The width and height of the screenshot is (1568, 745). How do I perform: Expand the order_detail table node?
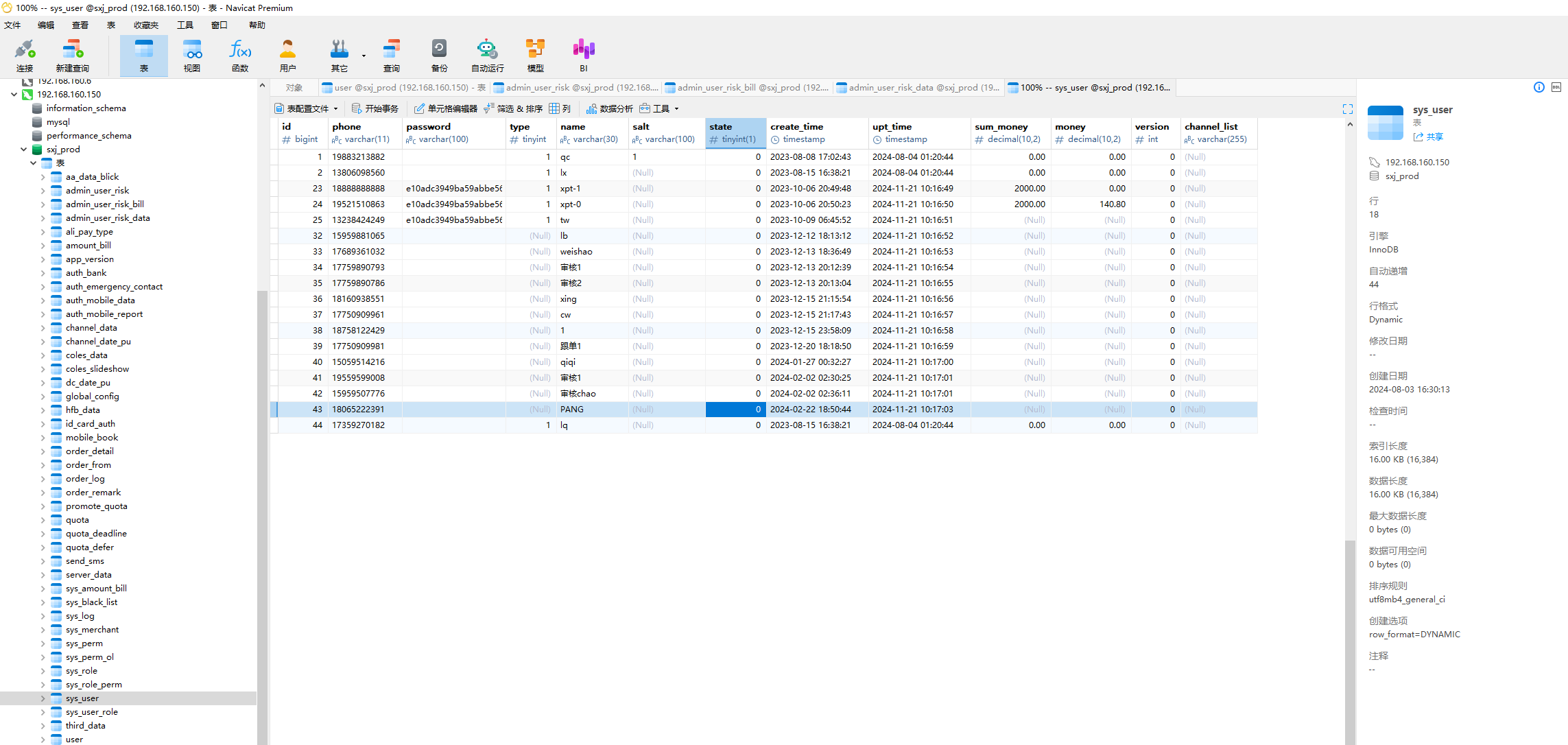tap(43, 451)
